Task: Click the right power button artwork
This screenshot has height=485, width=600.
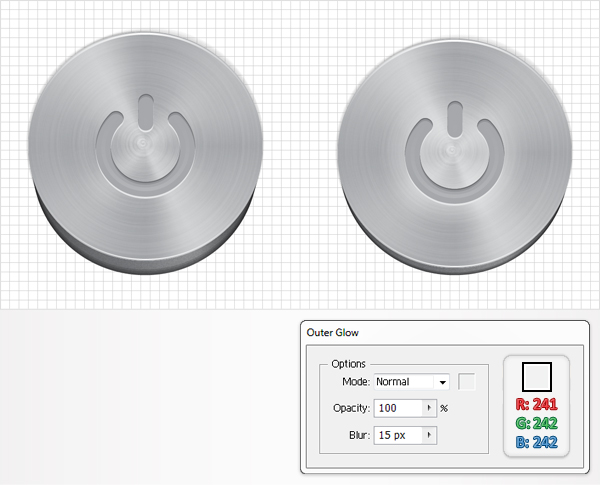Action: (x=455, y=157)
